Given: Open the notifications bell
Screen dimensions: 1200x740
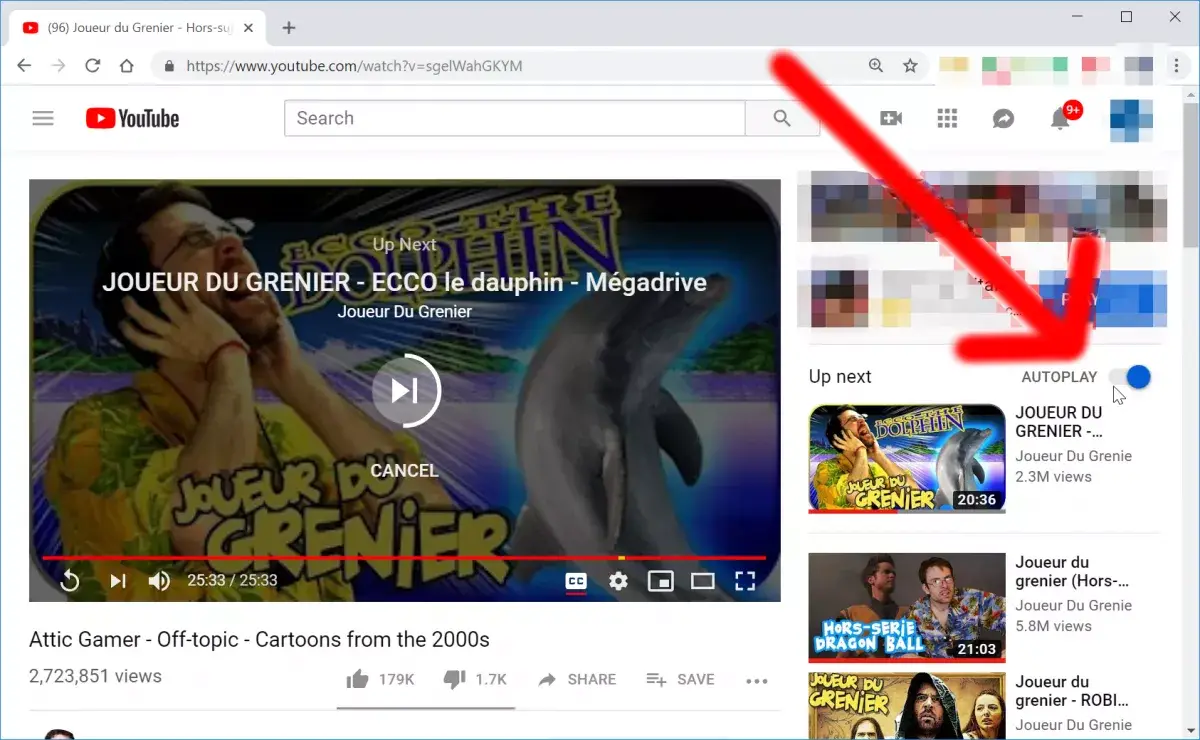Looking at the screenshot, I should pos(1060,118).
